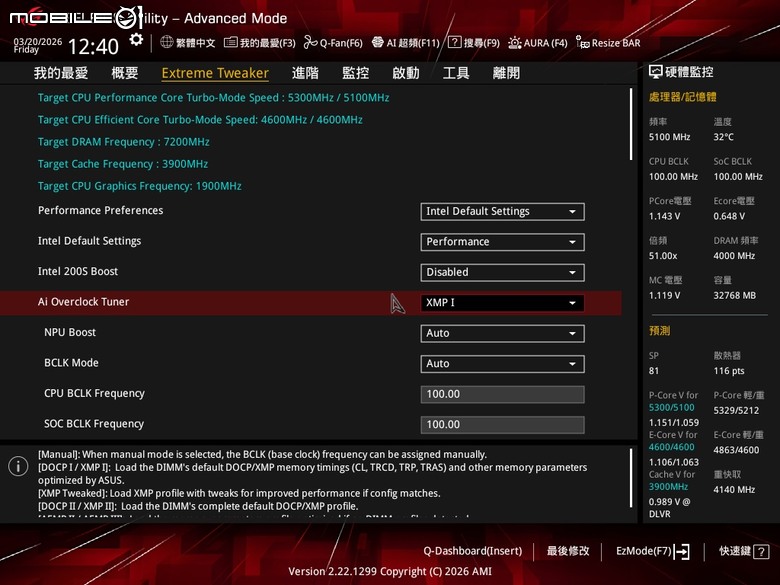Click Target DRAM Frequency : 7200MHz text

tap(123, 142)
